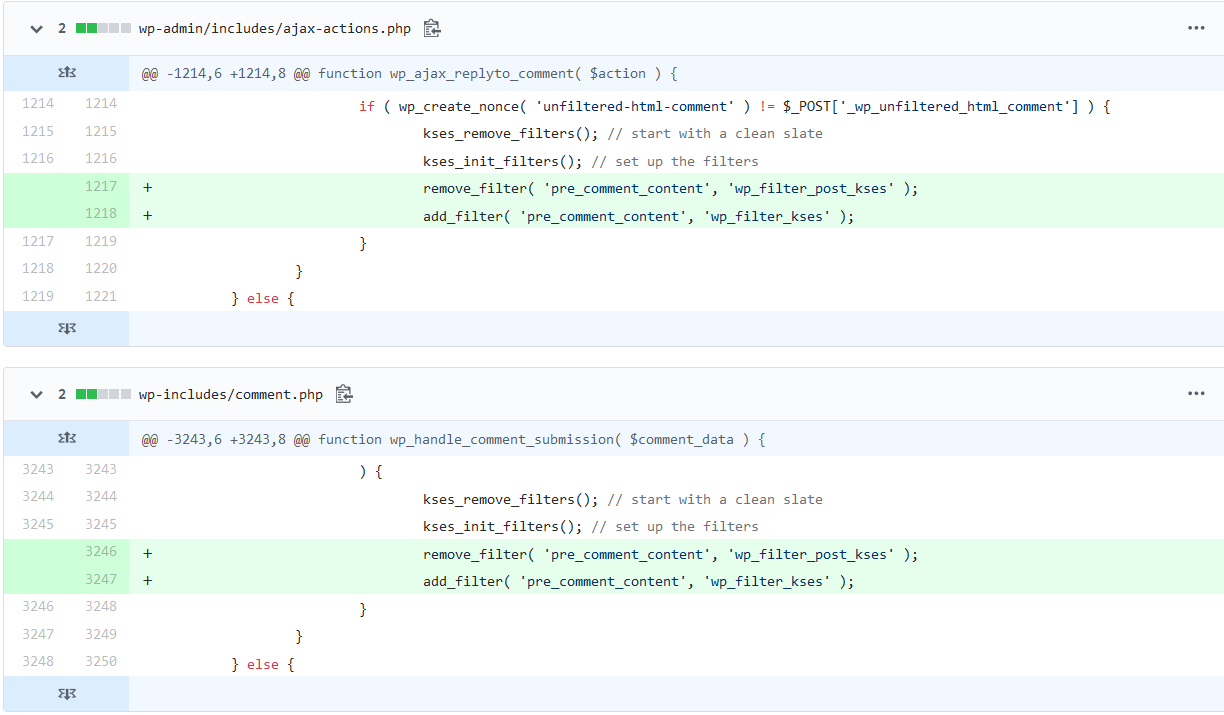Image resolution: width=1224 pixels, height=715 pixels.
Task: Click remove_filter code on line 3246
Action: (x=670, y=555)
